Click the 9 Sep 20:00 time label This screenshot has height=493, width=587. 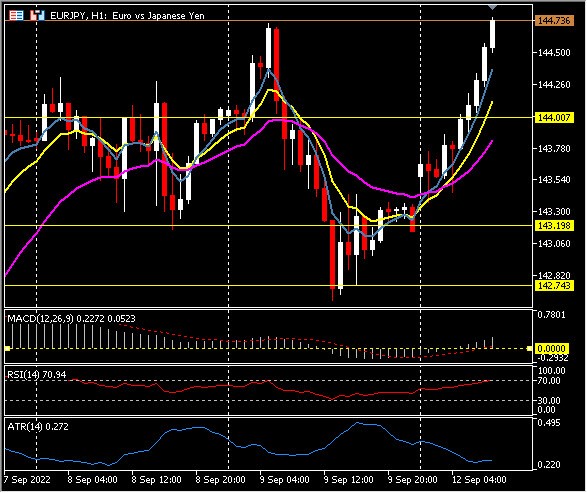[413, 480]
